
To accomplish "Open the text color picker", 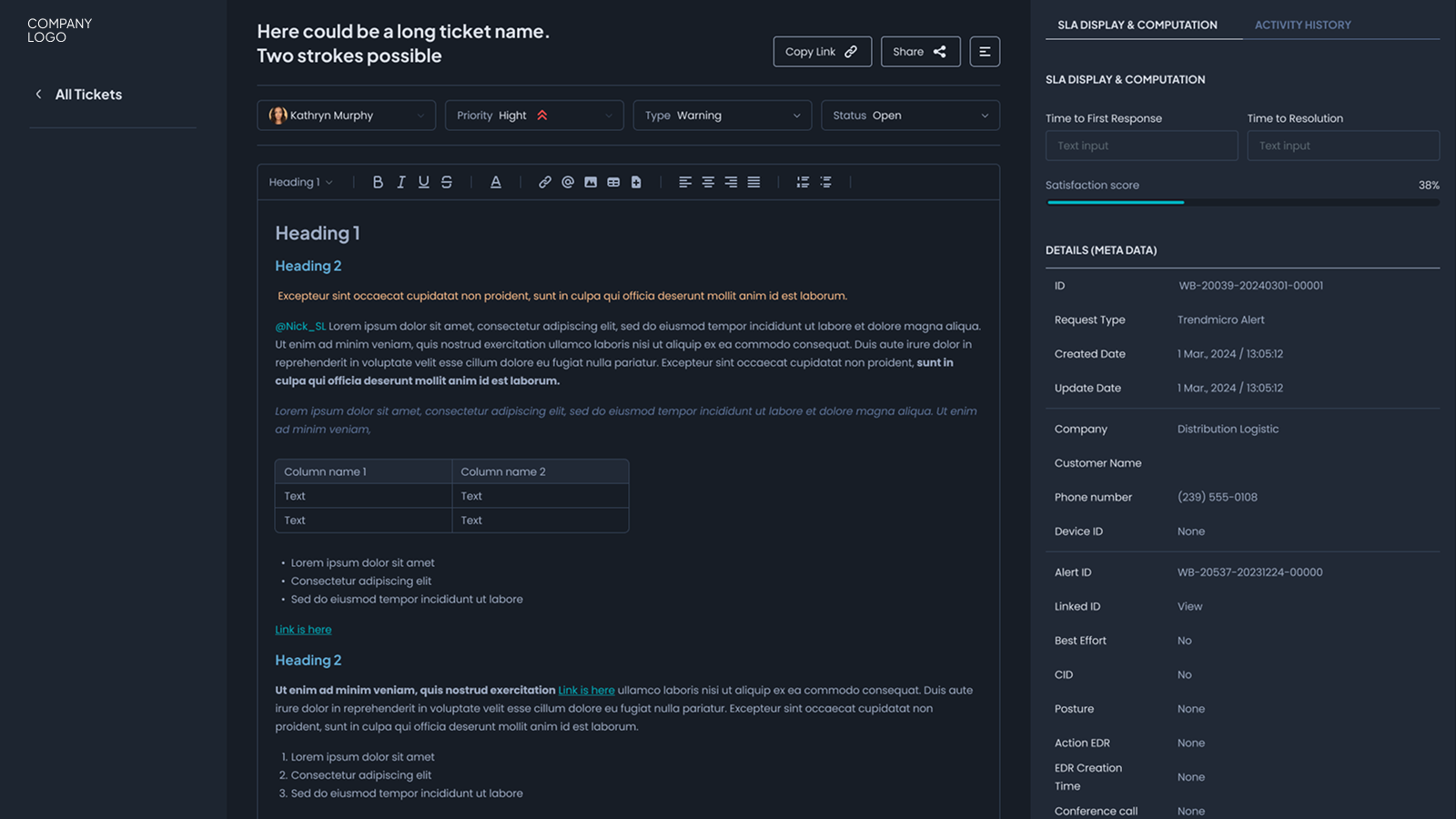I will pos(496,182).
